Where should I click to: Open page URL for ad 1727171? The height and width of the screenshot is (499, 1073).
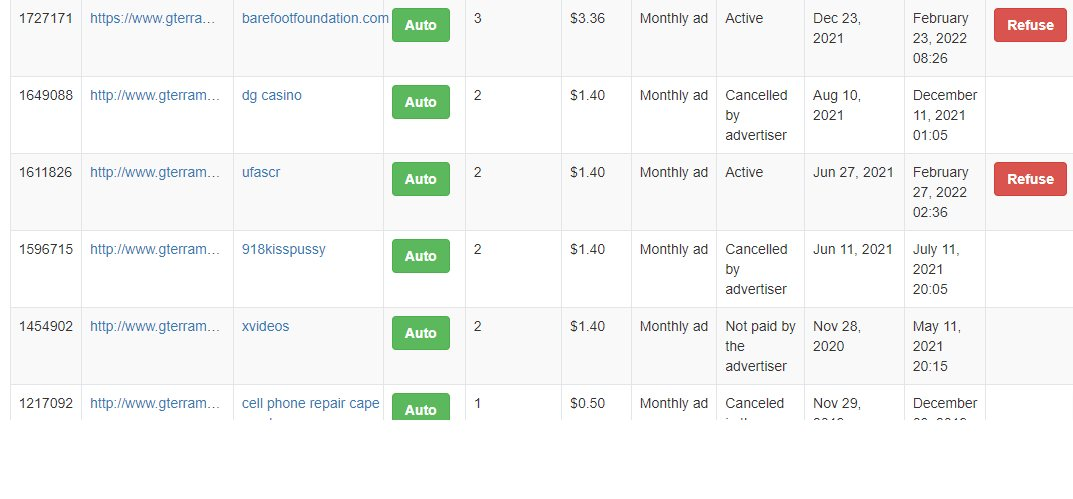point(154,18)
